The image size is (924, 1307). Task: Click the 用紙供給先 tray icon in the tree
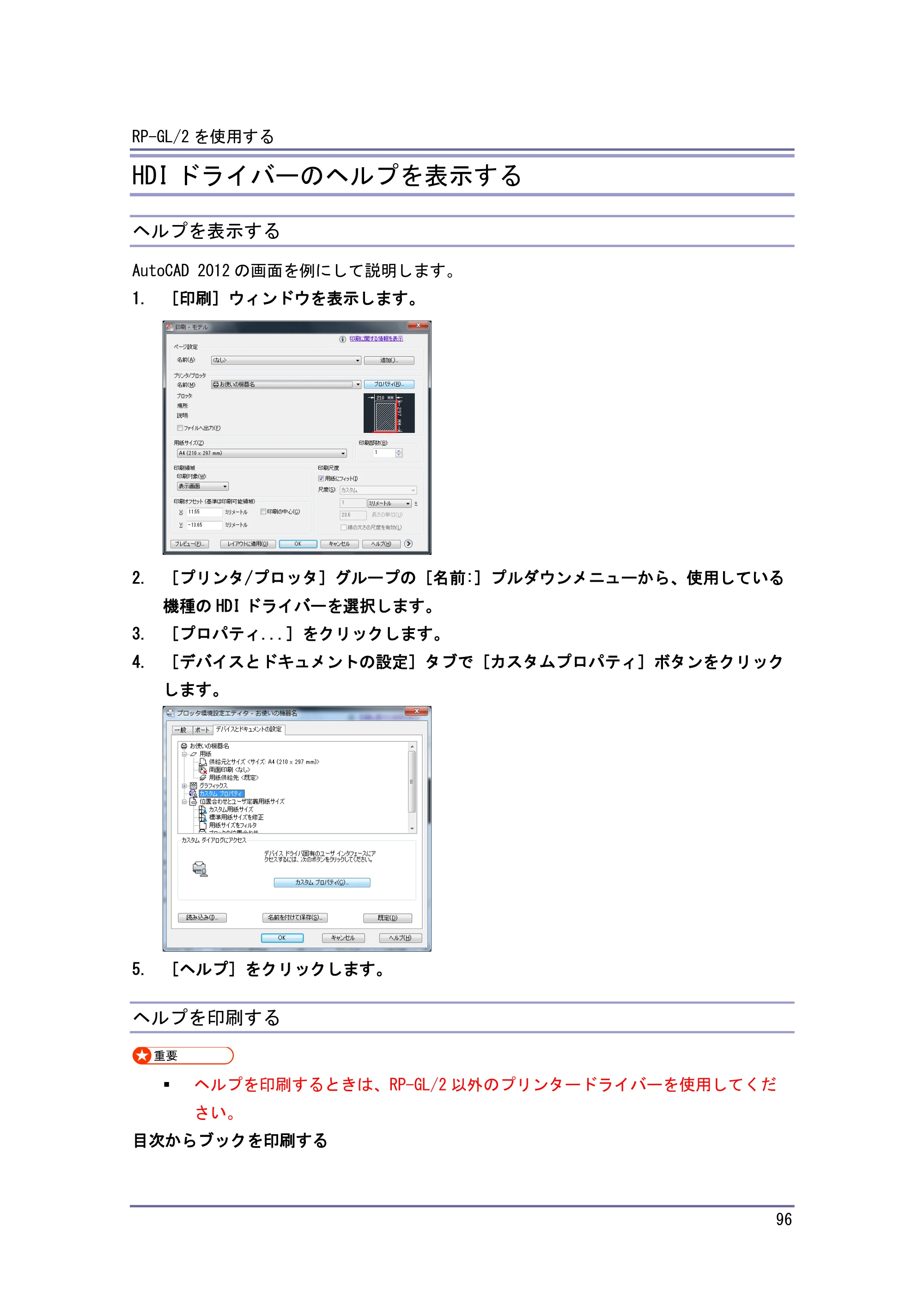[203, 778]
